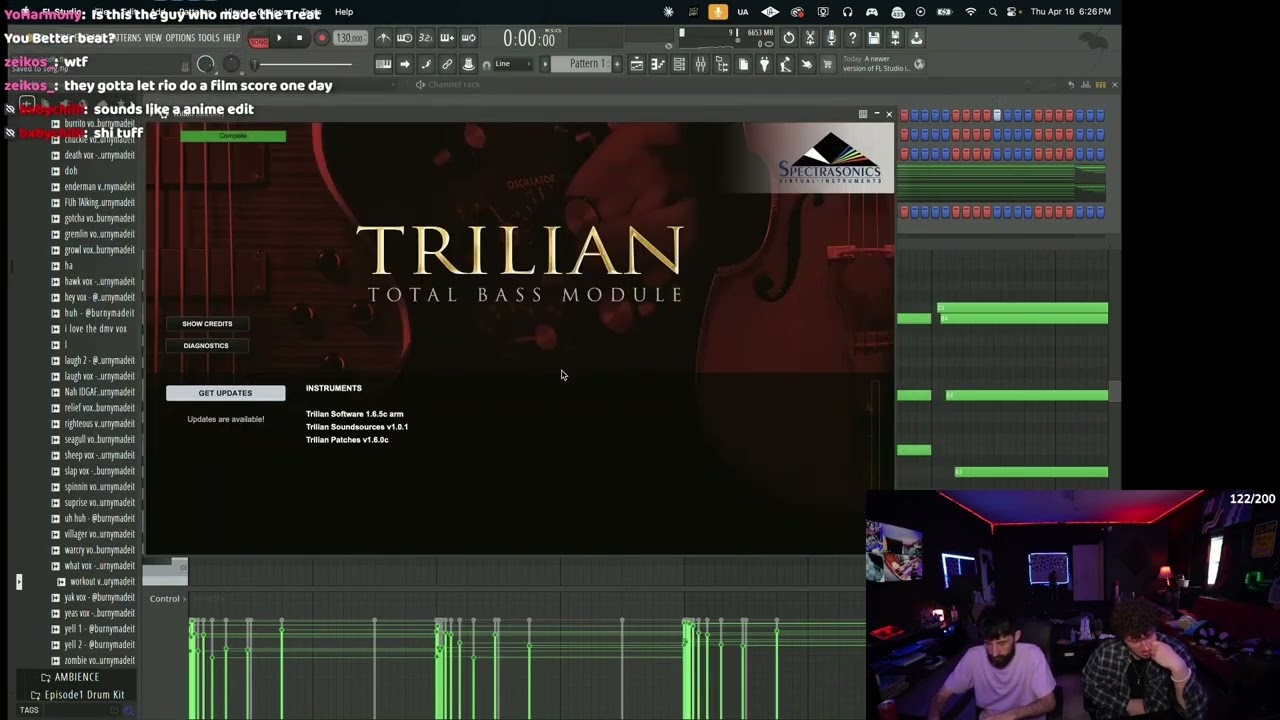Toggle multilink to controllers
This screenshot has width=1280, height=720.
468,64
